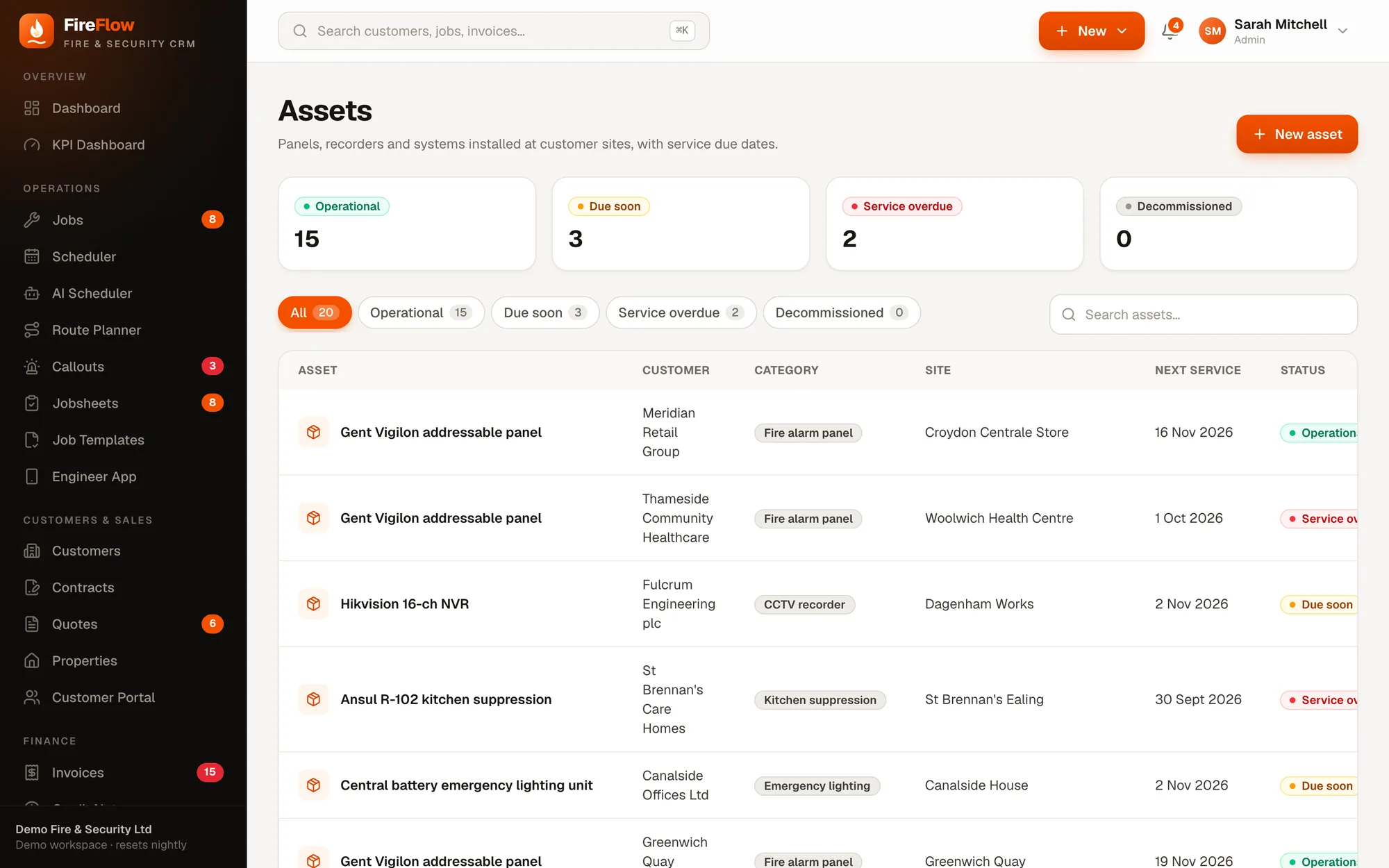Click asset icon for Central battery emergency lighting unit
Screen dimensions: 1389x868
pyautogui.click(x=314, y=785)
